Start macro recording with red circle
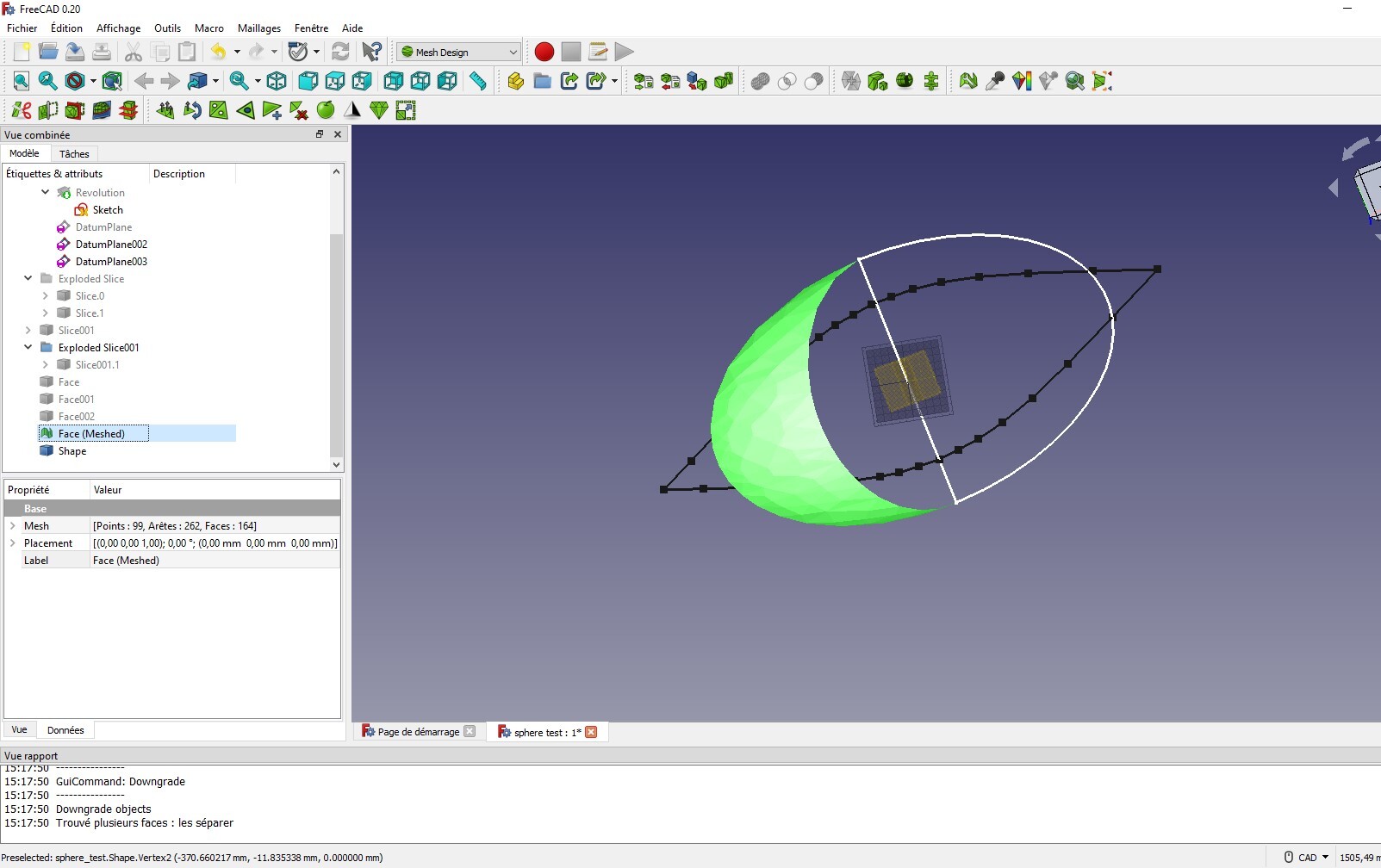The image size is (1381, 868). tap(544, 52)
